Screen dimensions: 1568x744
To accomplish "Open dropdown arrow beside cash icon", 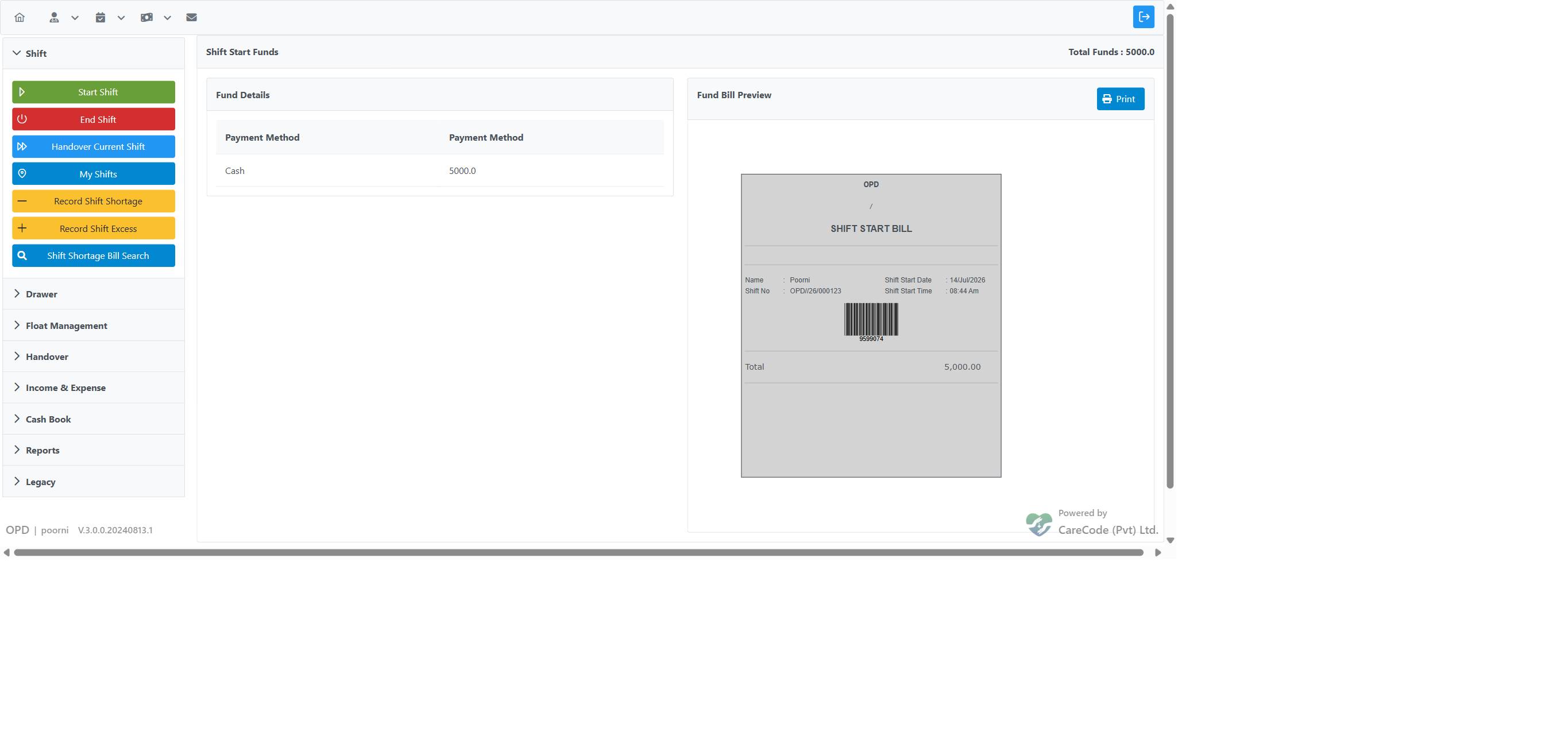I will [167, 18].
